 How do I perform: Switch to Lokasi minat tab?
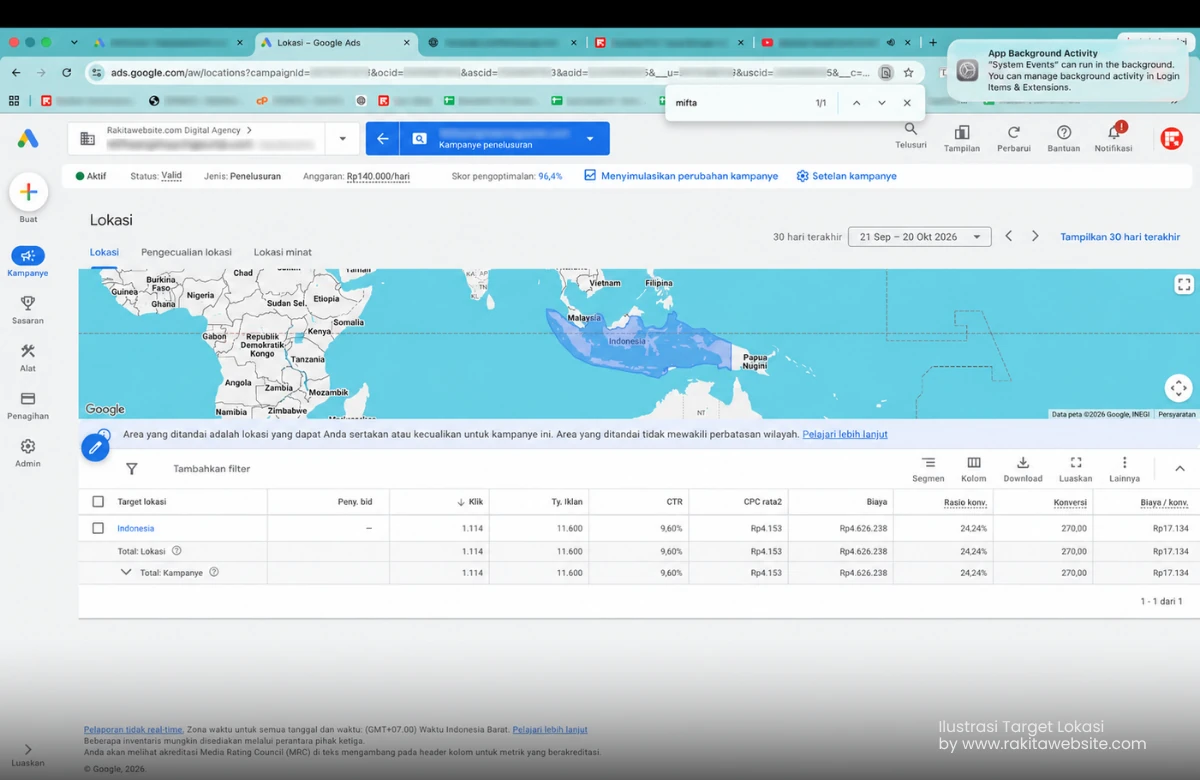coord(283,252)
